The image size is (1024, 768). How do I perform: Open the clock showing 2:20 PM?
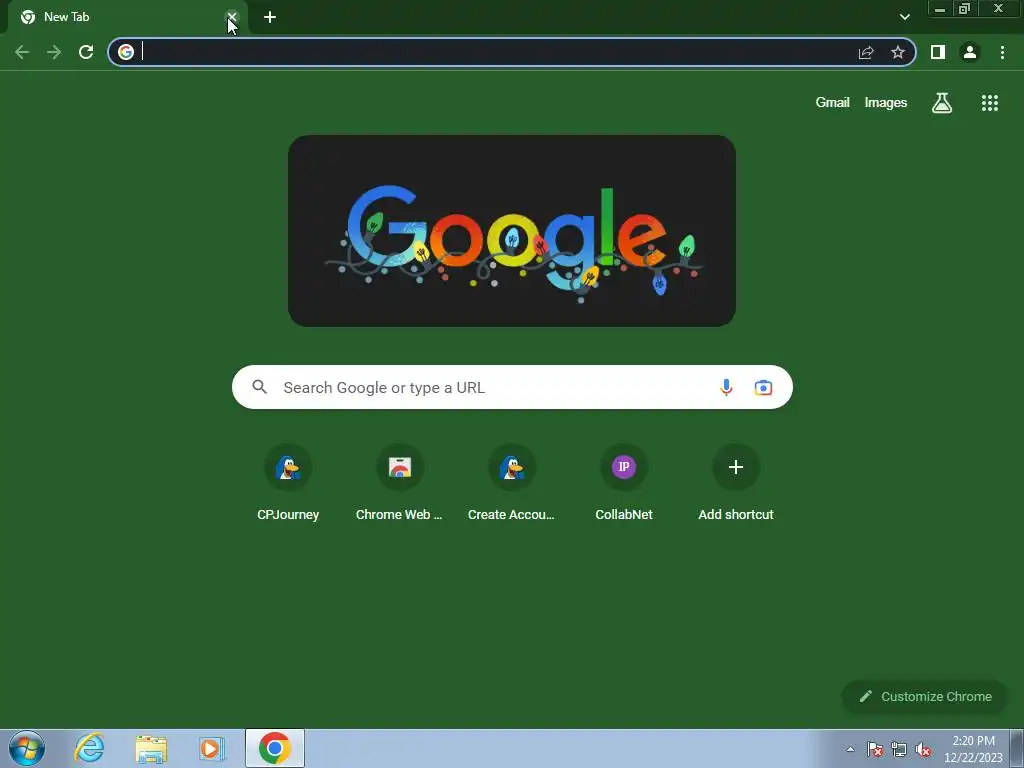coord(973,749)
